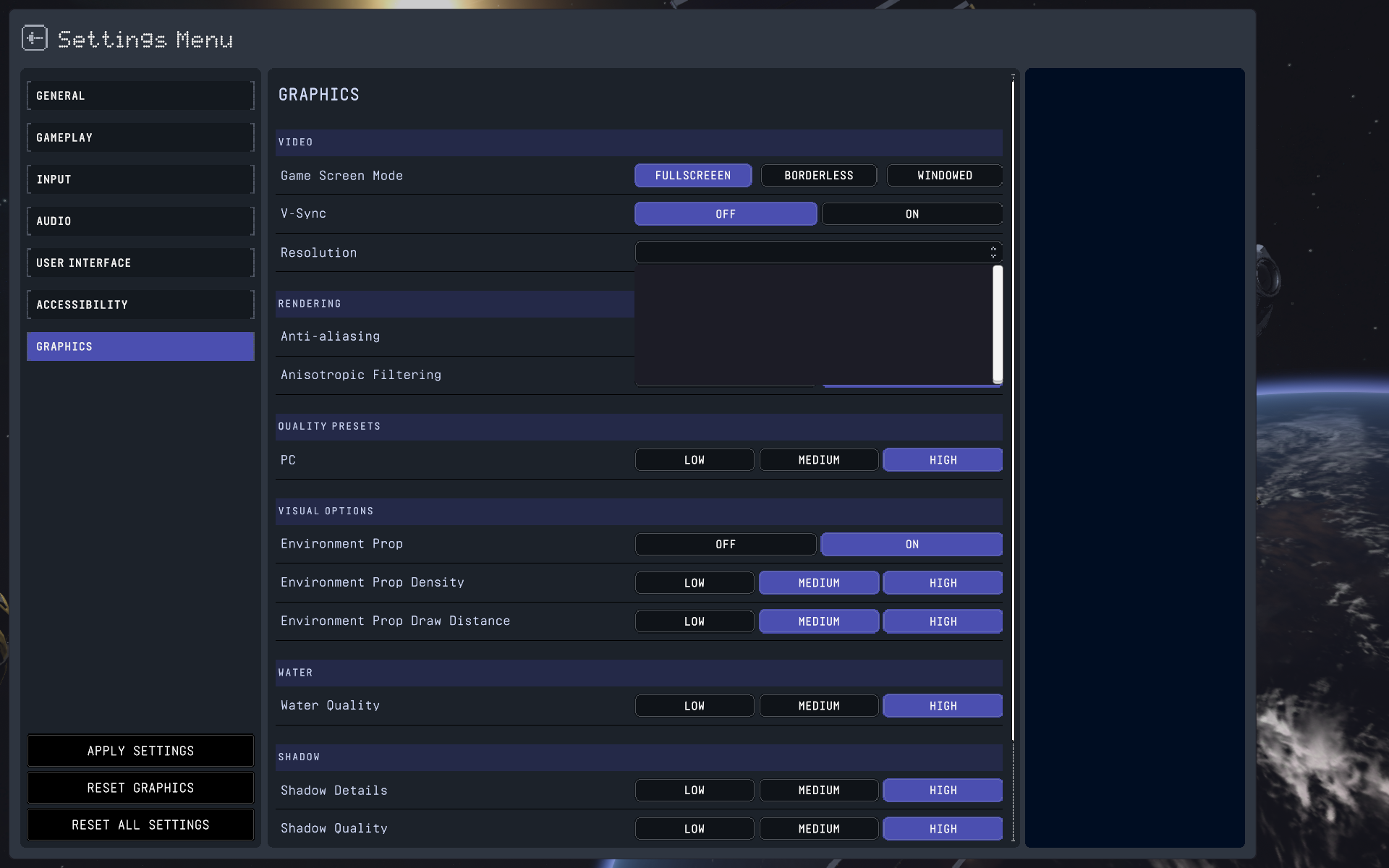Select HIGH Water Quality setting
1389x868 pixels.
coord(942,705)
